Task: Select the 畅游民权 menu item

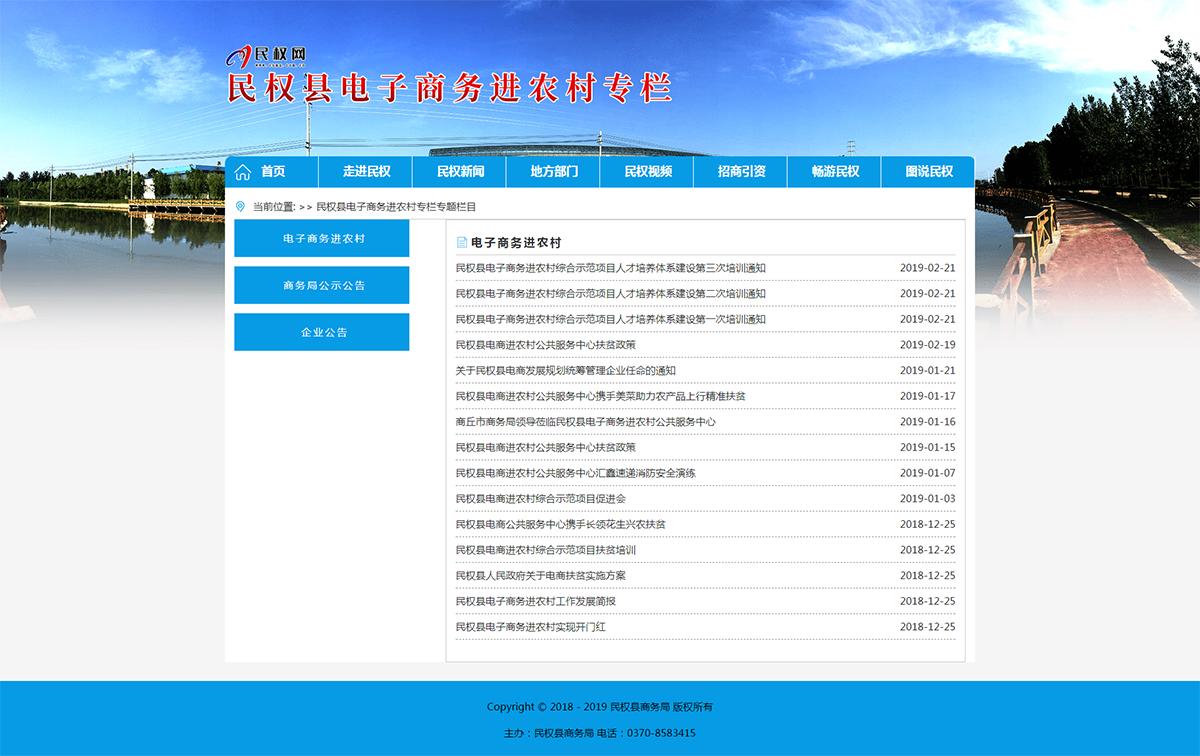Action: tap(833, 171)
